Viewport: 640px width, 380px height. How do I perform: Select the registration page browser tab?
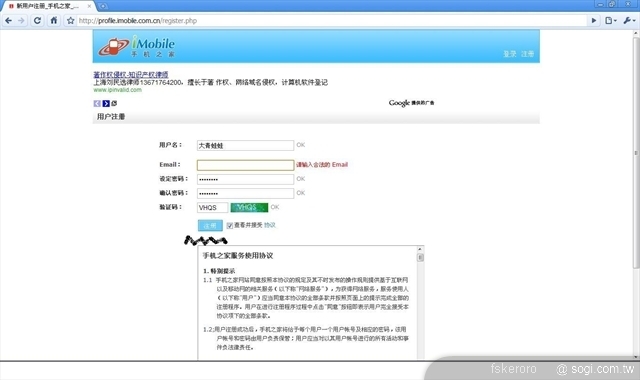48,6
